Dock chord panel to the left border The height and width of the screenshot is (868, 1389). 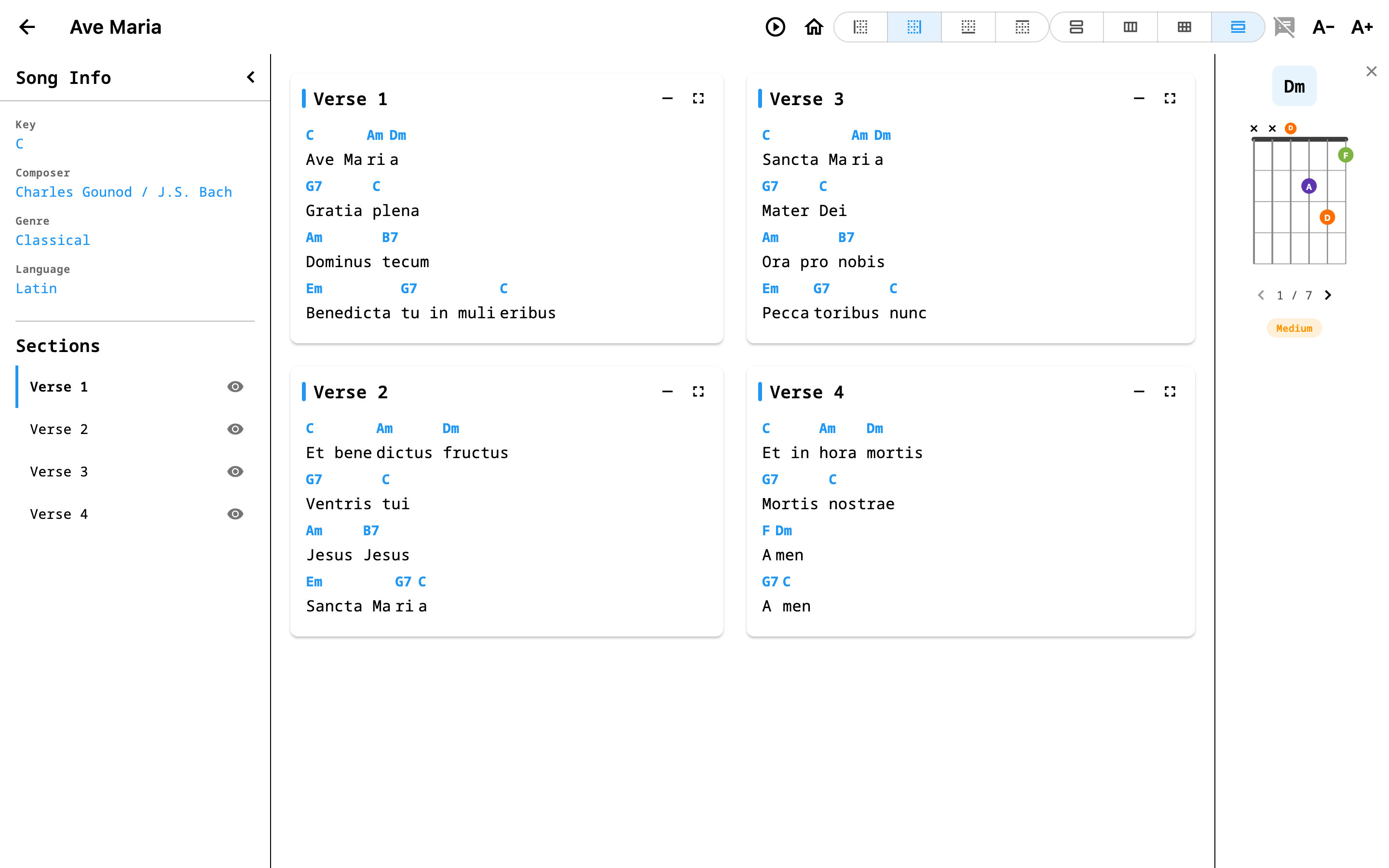coord(860,27)
